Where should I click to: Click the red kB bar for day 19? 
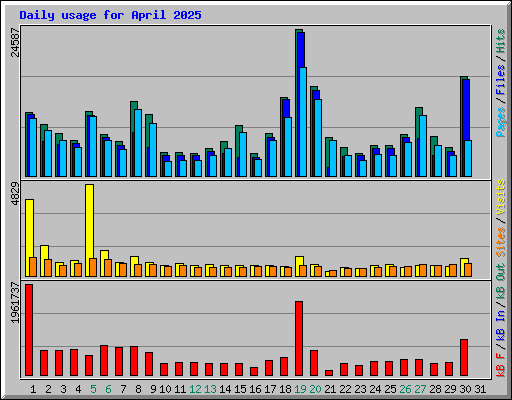coord(299,339)
